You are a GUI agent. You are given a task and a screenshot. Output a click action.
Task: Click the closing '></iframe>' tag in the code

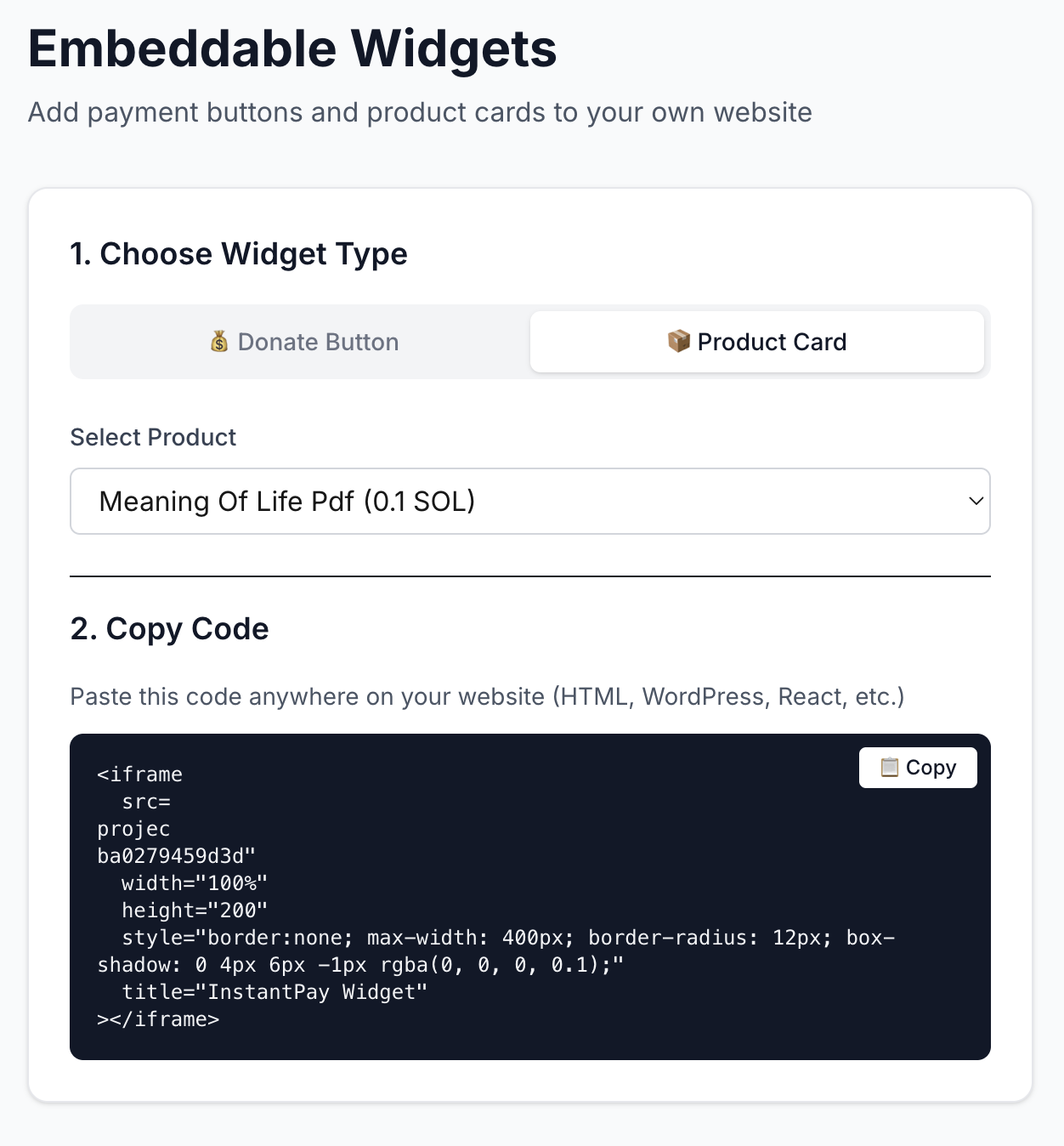pos(158,1019)
